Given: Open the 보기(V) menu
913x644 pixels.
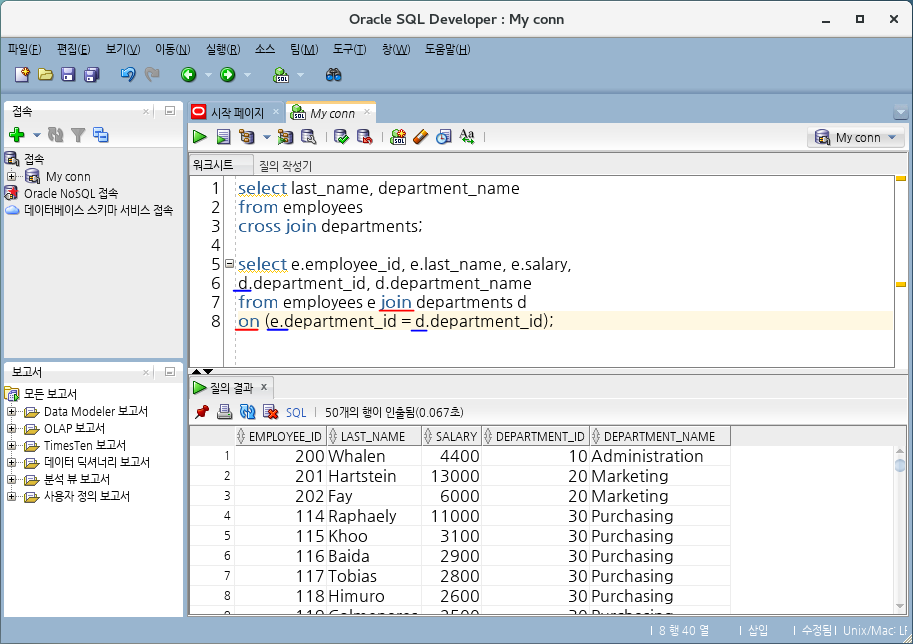Looking at the screenshot, I should [123, 49].
